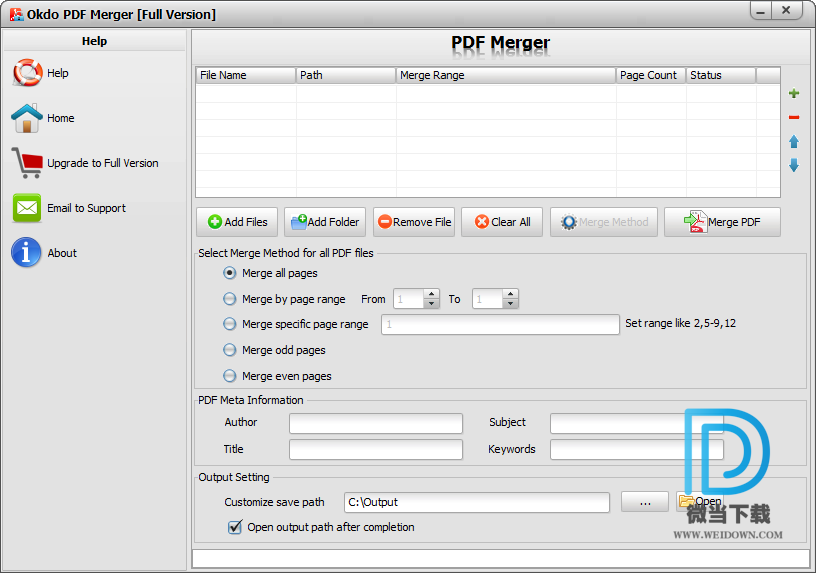
Task: Close the Okdo PDF Merger window
Action: point(786,10)
